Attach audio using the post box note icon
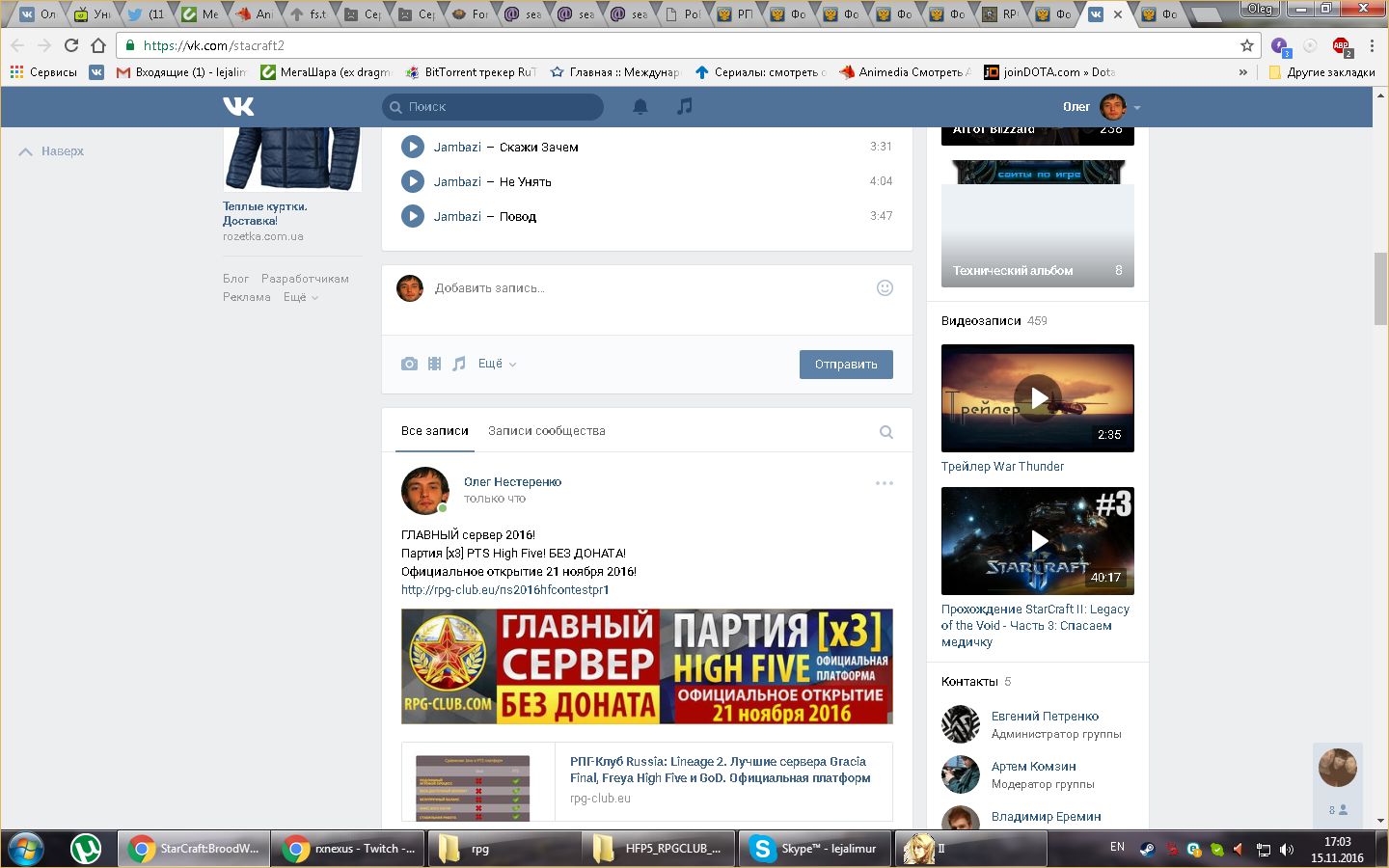 coord(459,364)
